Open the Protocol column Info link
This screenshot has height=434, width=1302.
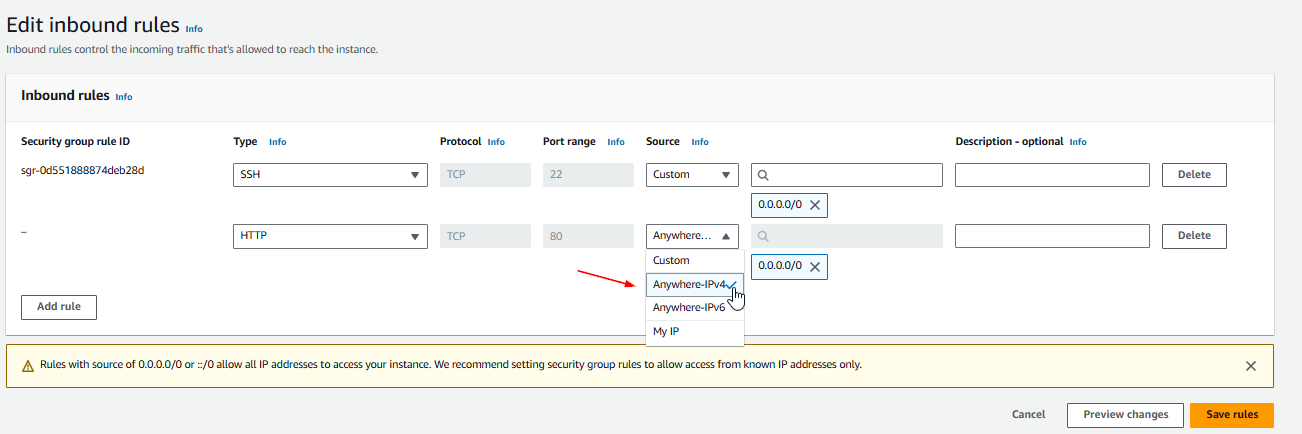[x=496, y=142]
